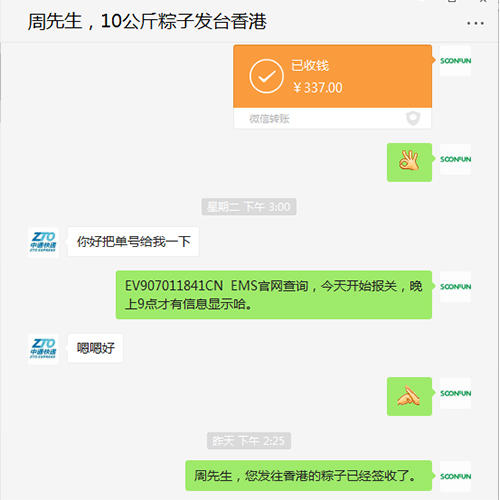Click the shield icon on transfer card
The image size is (500, 500).
pos(413,118)
